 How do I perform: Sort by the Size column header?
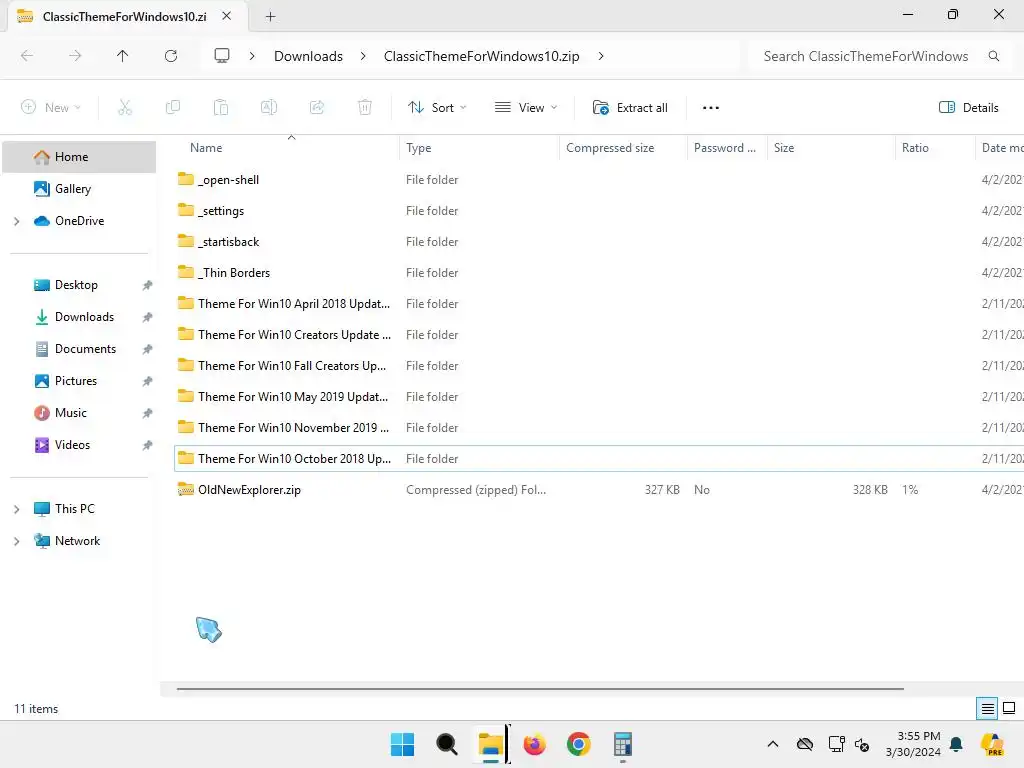point(831,148)
